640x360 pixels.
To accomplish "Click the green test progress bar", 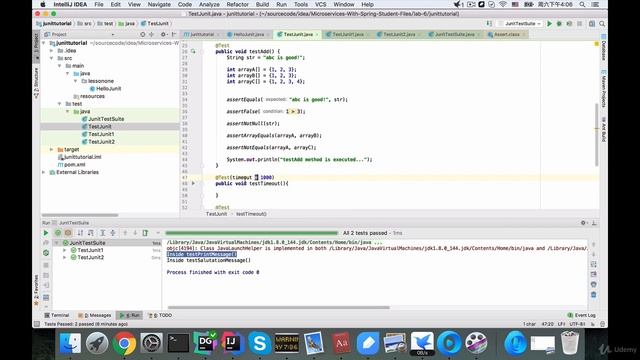I will tap(251, 233).
